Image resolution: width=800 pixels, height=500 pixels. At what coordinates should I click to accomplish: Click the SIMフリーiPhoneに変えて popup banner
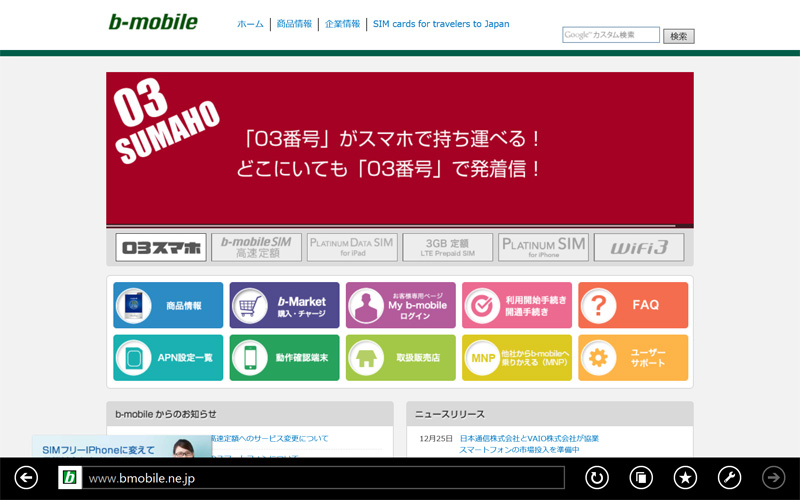click(x=121, y=446)
